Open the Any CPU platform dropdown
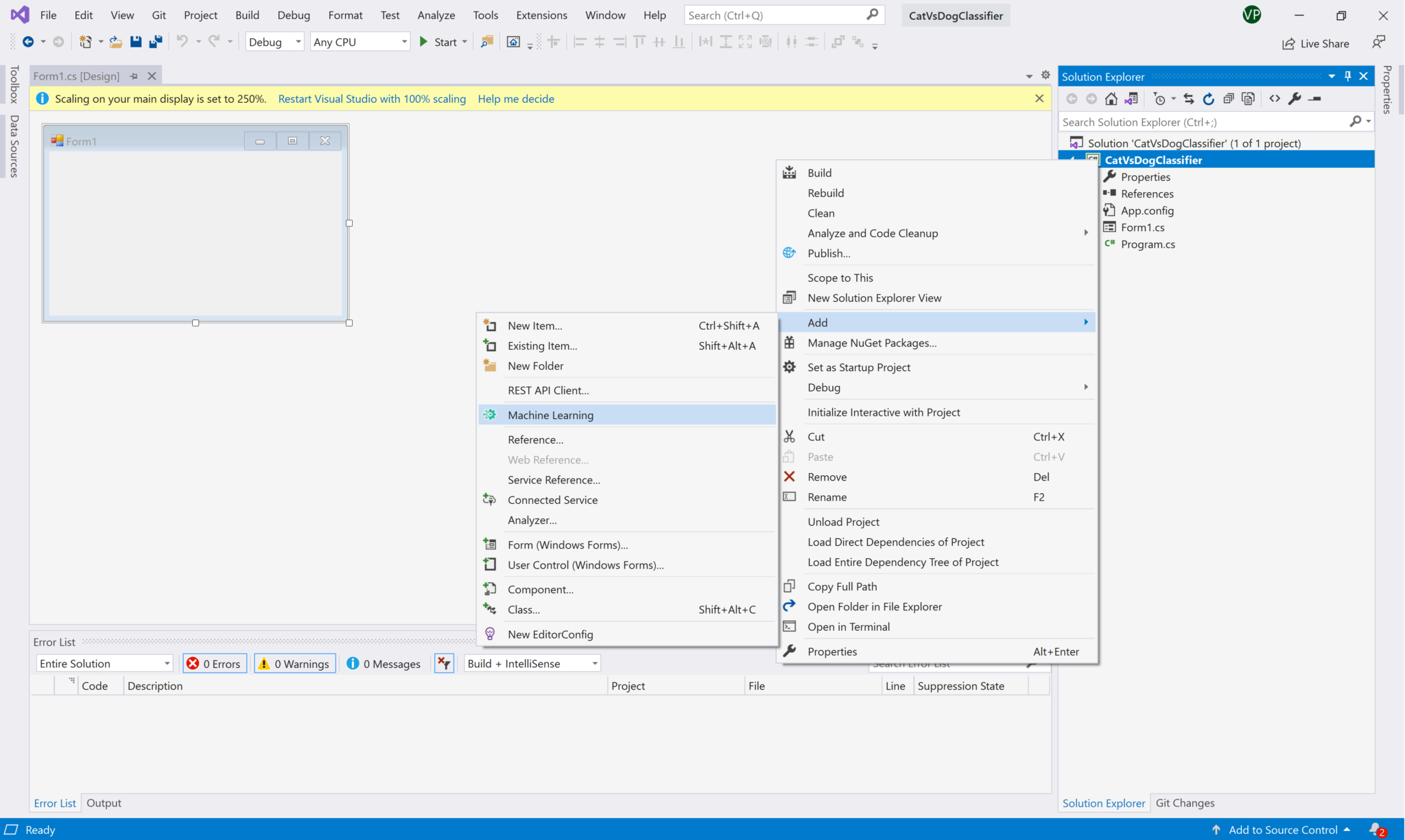This screenshot has height=840, width=1405. coord(360,42)
